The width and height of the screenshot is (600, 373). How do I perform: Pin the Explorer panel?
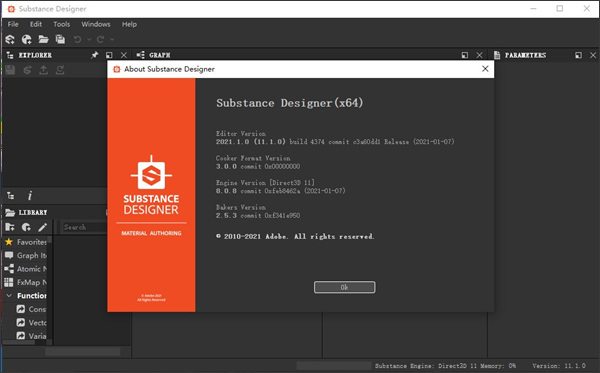pyautogui.click(x=95, y=55)
